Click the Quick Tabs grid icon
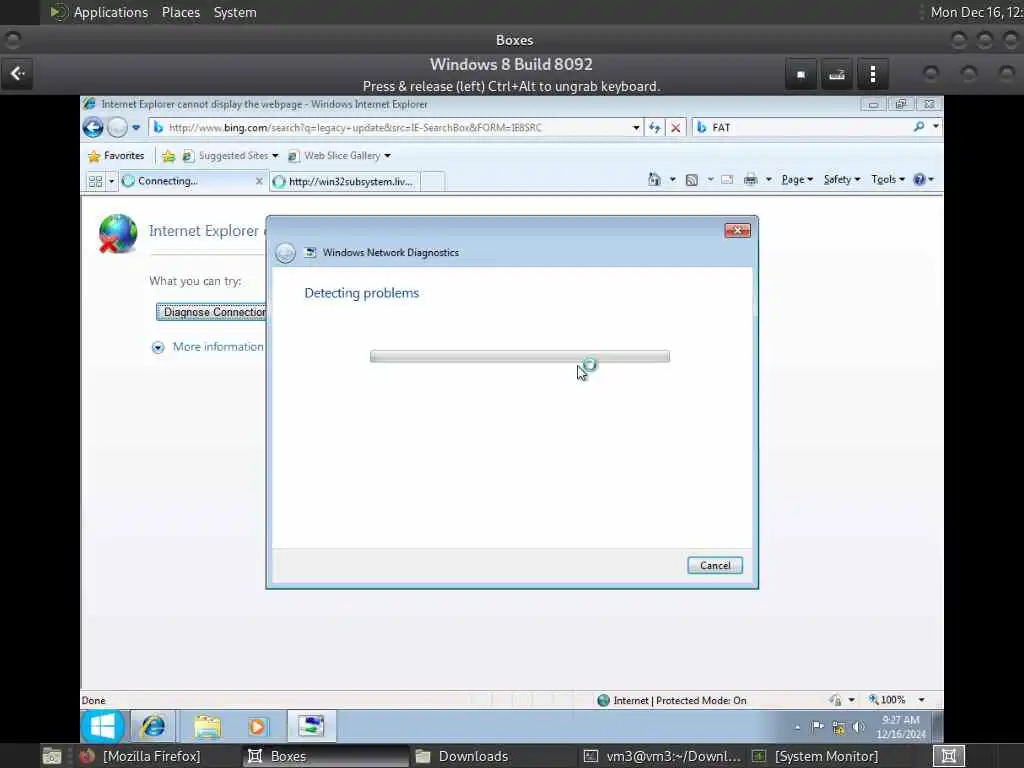The width and height of the screenshot is (1024, 768). coord(95,181)
